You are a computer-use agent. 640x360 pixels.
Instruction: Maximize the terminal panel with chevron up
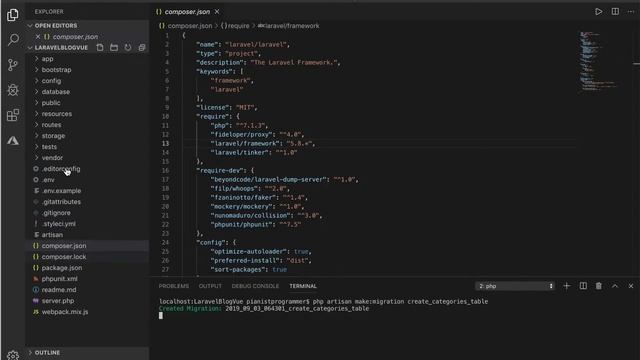(615, 286)
